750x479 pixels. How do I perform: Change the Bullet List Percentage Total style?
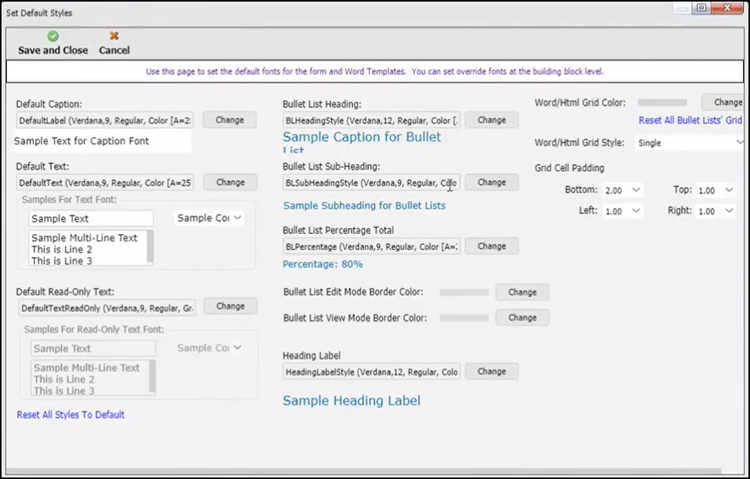point(491,246)
